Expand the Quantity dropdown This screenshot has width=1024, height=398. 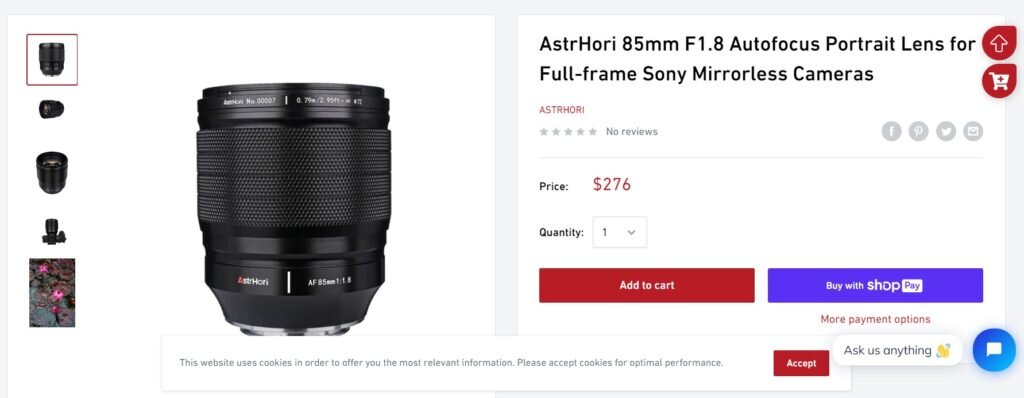coord(620,232)
